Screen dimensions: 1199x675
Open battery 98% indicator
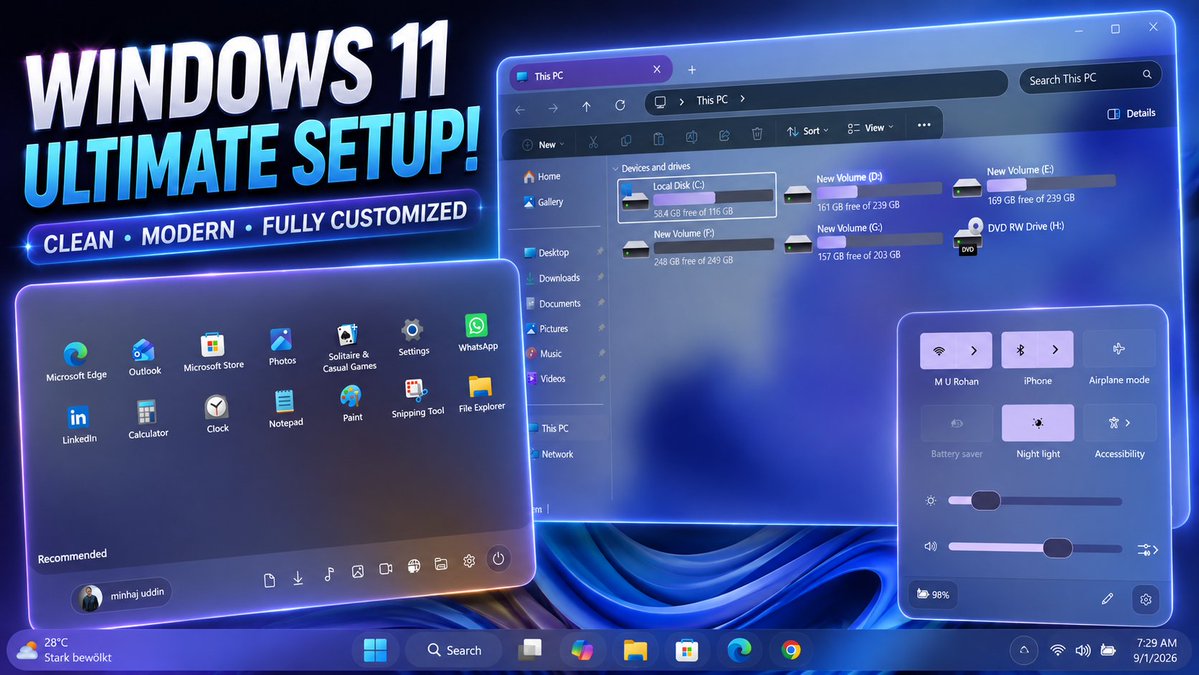(x=932, y=594)
